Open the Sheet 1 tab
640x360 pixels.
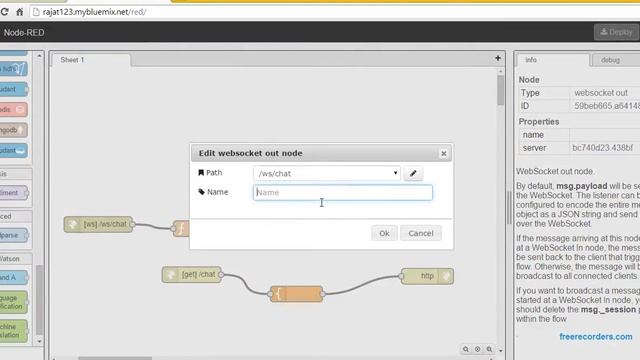click(x=91, y=60)
